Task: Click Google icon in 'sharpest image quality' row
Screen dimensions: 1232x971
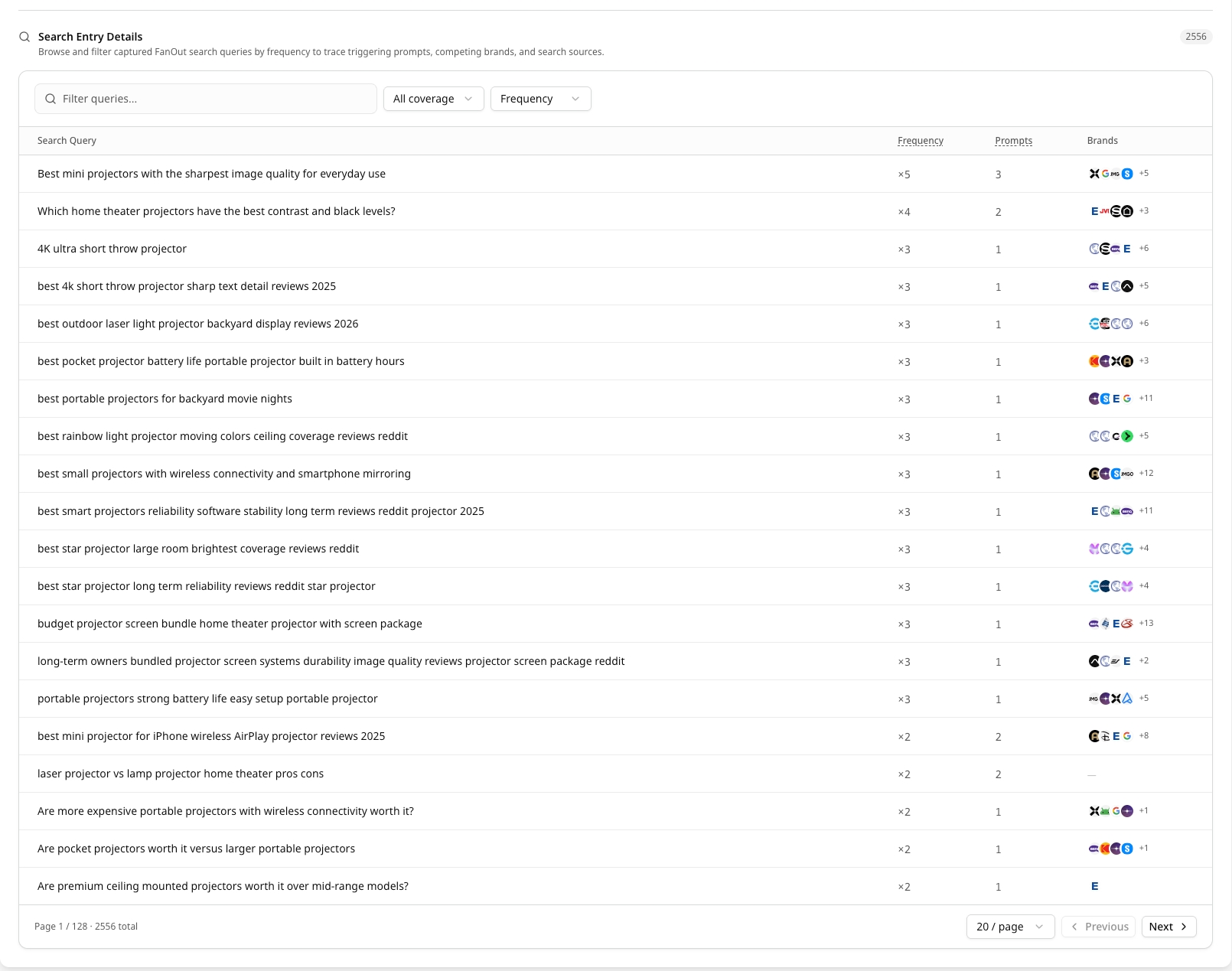Action: coord(1105,174)
